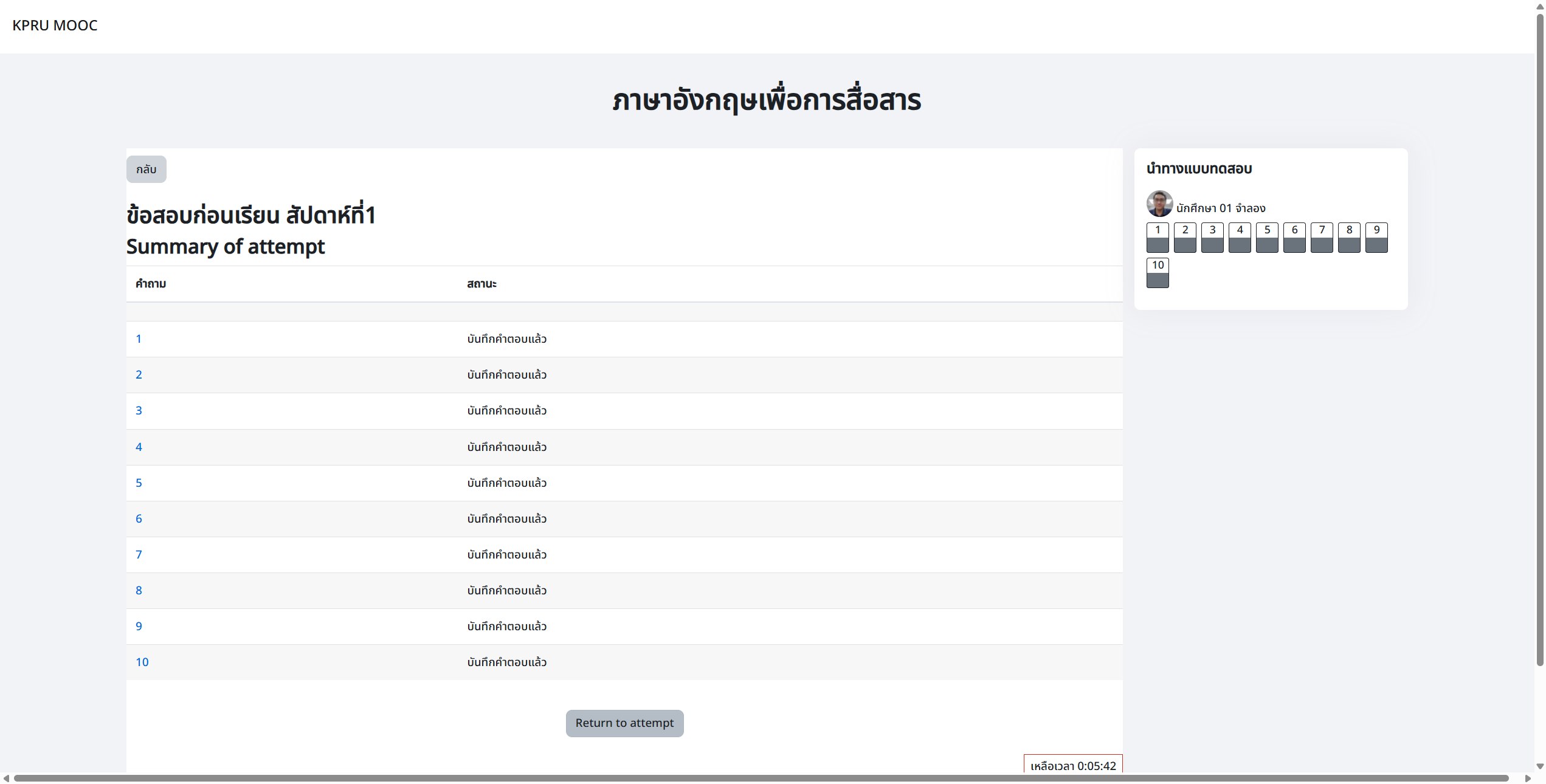This screenshot has width=1546, height=784.
Task: Click the scroll down arrow
Action: tap(1540, 767)
